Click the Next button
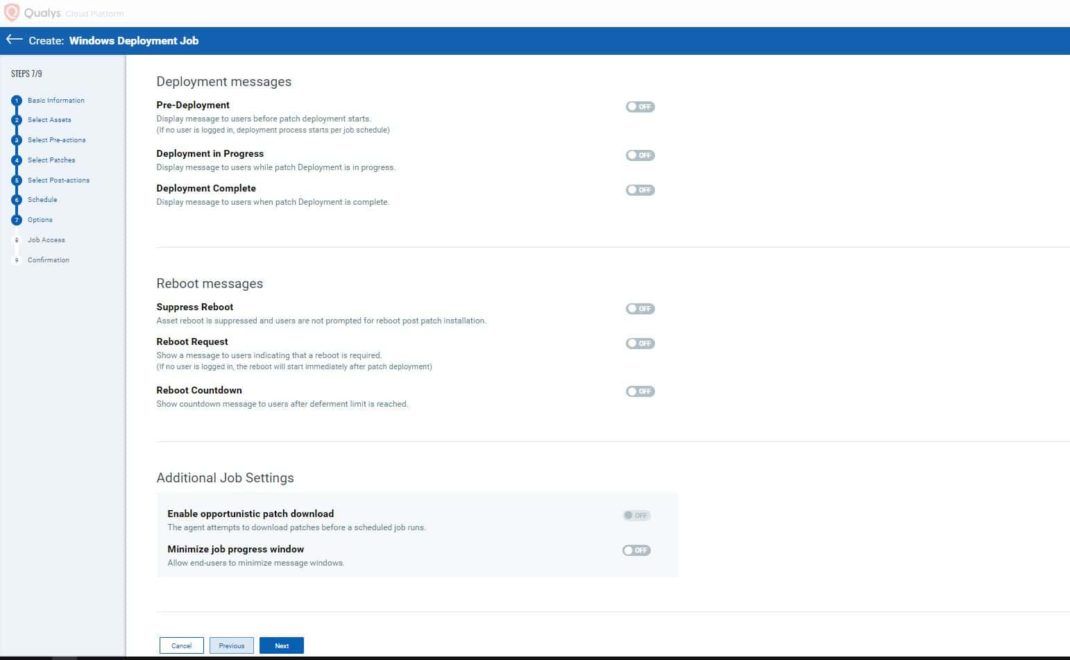 (x=281, y=645)
